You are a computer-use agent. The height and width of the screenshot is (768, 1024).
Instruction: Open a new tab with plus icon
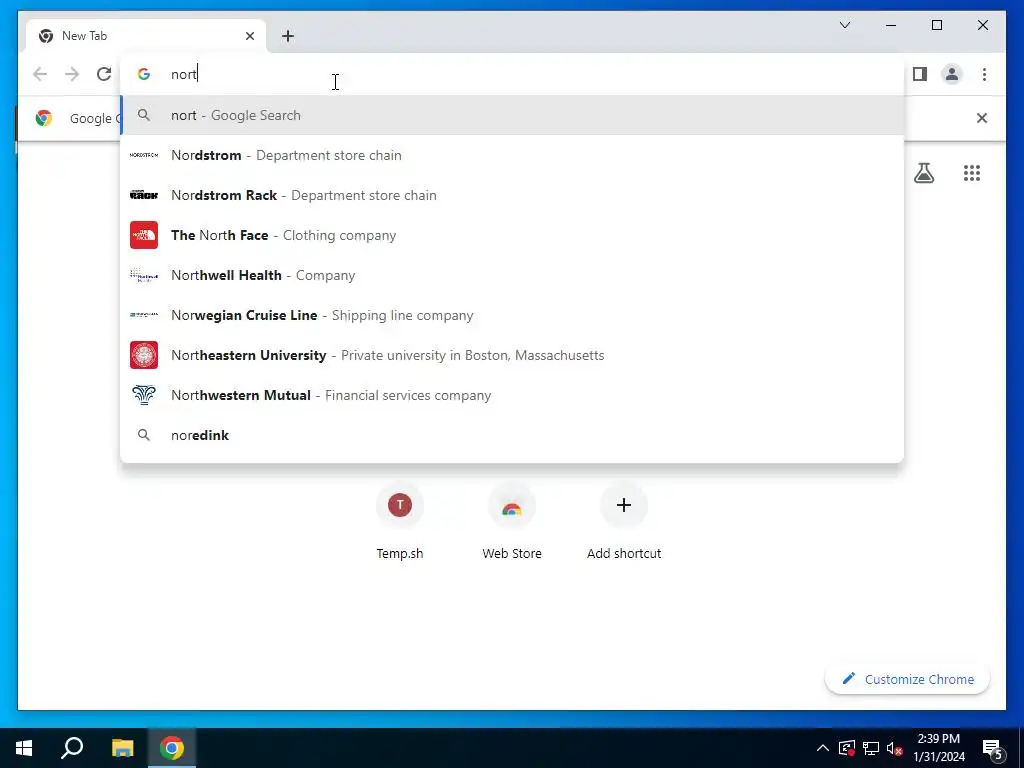point(288,36)
